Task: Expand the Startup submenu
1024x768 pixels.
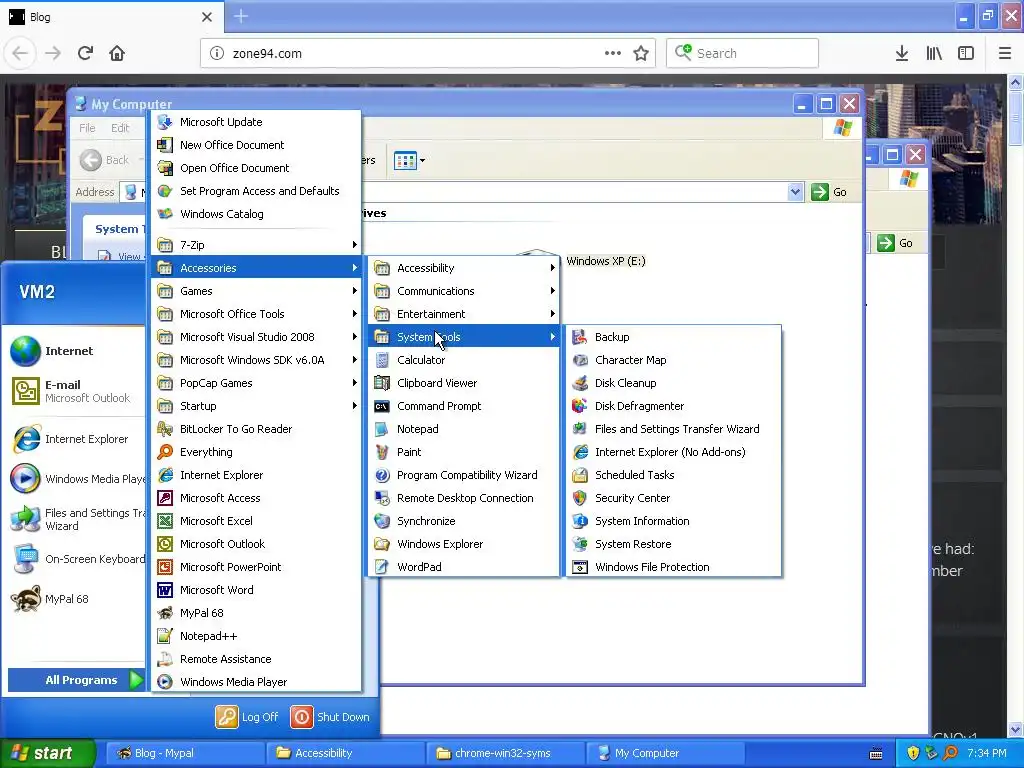Action: point(256,406)
